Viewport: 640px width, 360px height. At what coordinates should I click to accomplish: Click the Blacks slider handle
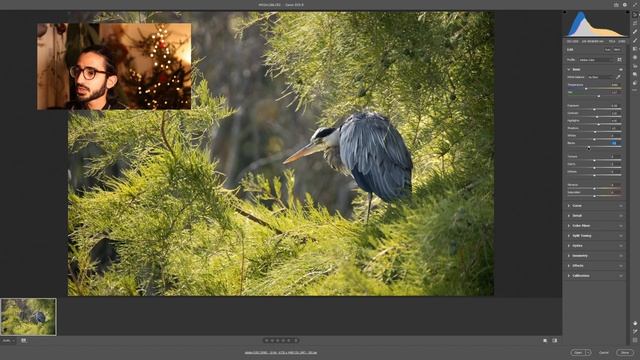tap(589, 147)
